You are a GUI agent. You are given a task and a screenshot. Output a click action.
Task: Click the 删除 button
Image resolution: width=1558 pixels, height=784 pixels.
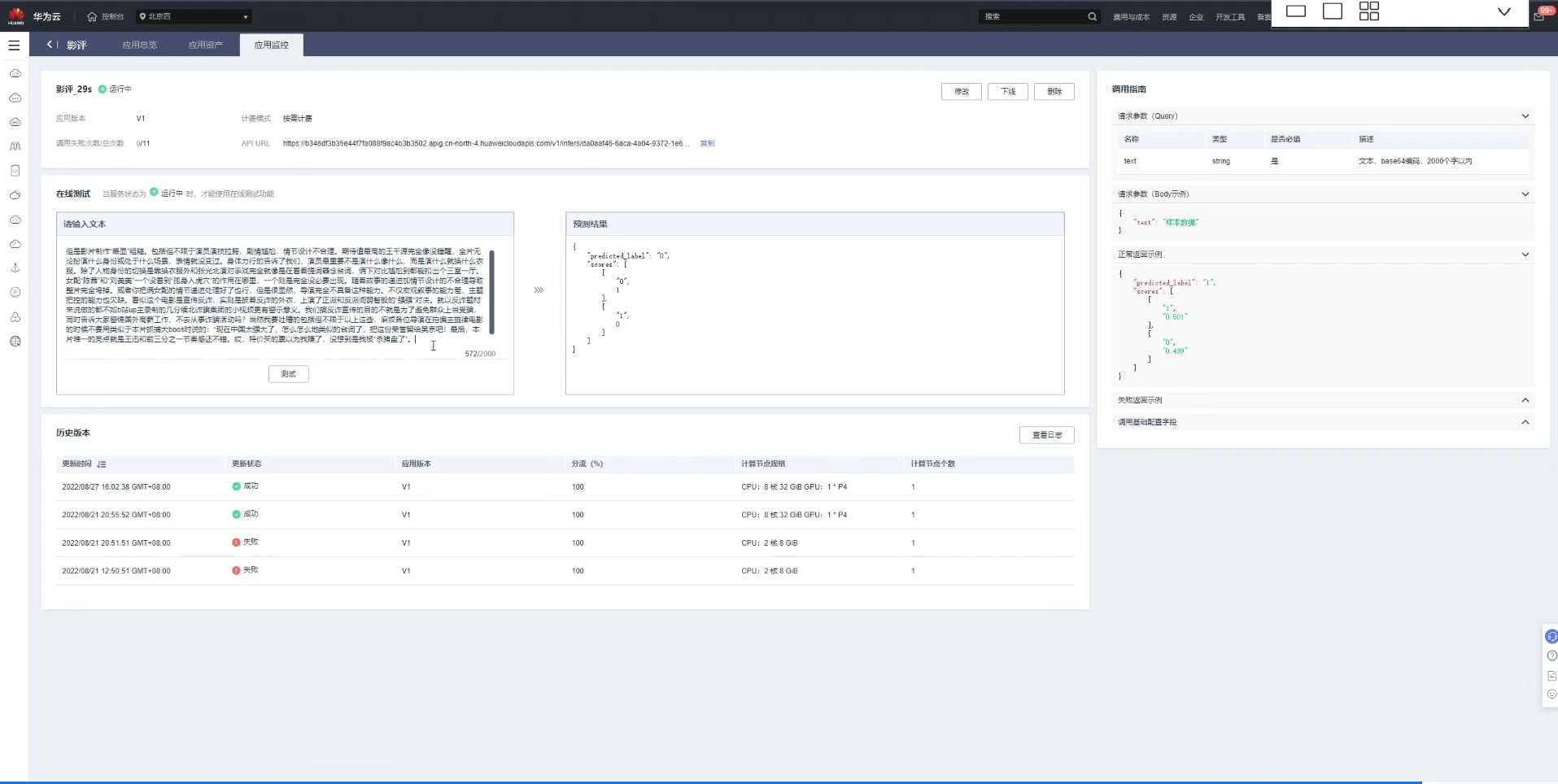pos(1054,91)
